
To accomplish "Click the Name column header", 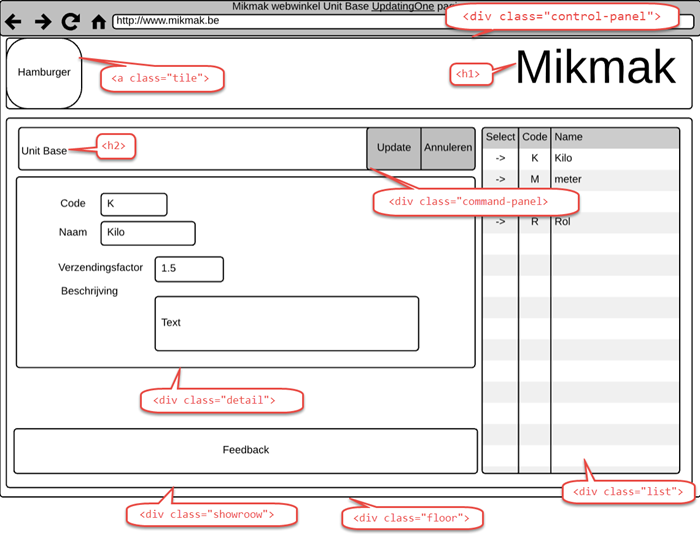I will 614,137.
